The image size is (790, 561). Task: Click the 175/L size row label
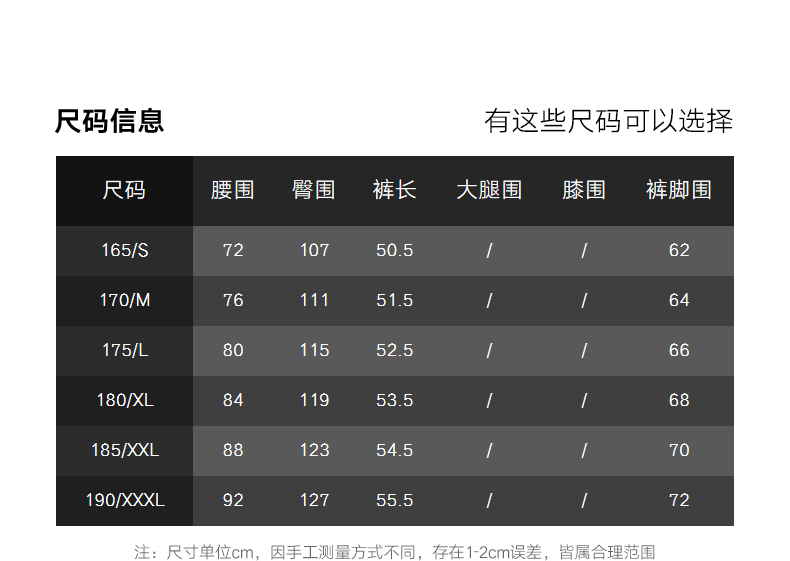(x=125, y=350)
